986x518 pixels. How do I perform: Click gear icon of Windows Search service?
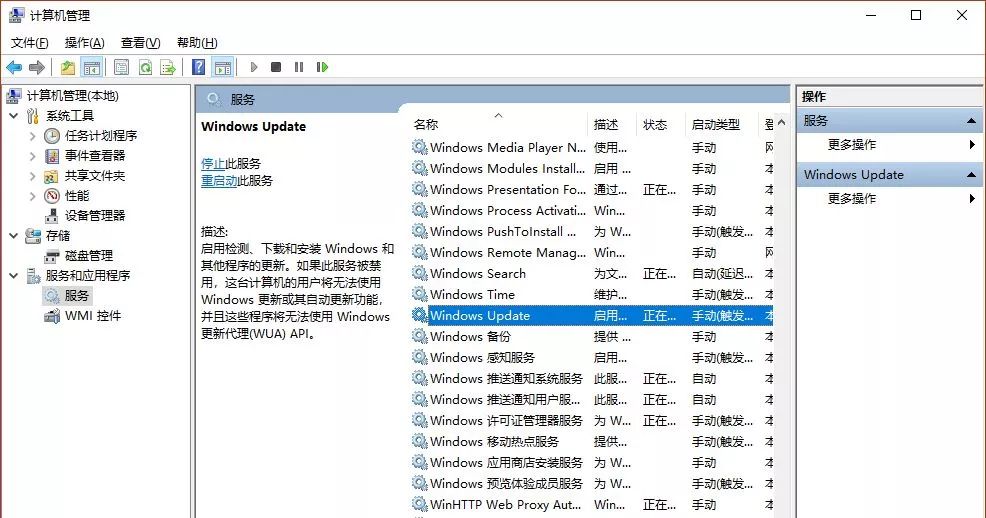pyautogui.click(x=419, y=273)
